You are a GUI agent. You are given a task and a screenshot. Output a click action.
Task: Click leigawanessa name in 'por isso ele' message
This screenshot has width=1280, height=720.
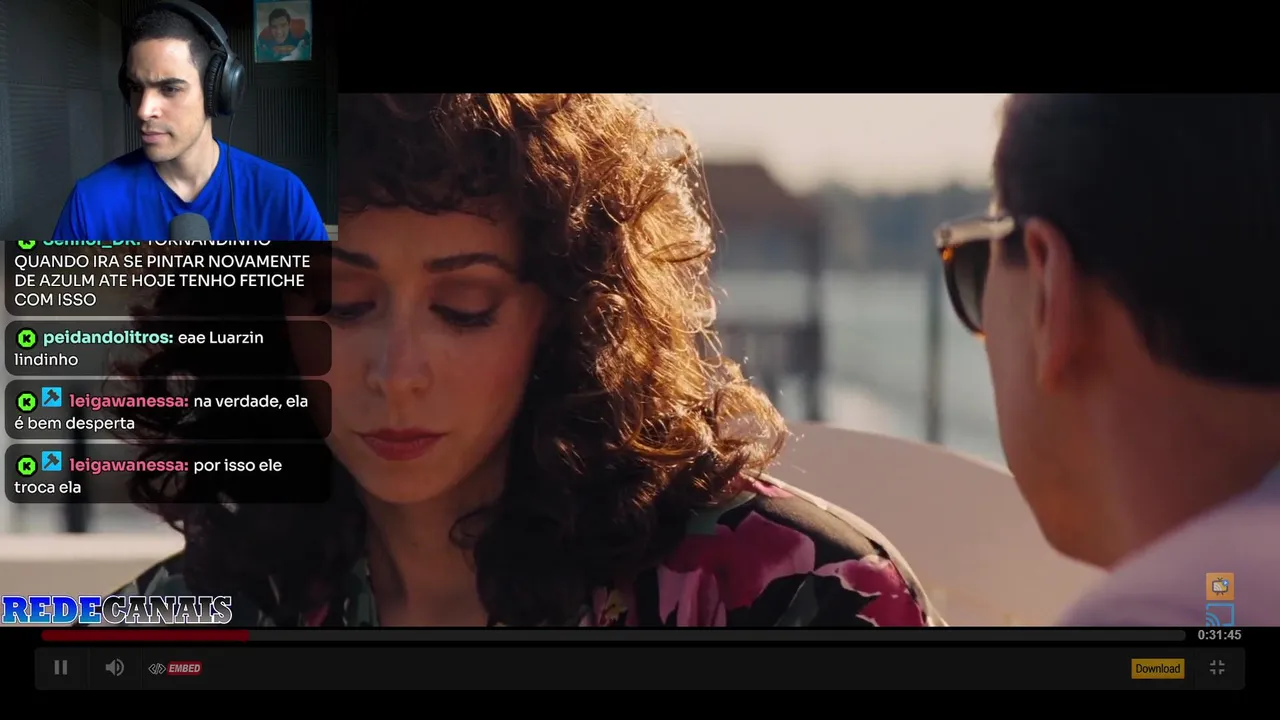coord(128,465)
